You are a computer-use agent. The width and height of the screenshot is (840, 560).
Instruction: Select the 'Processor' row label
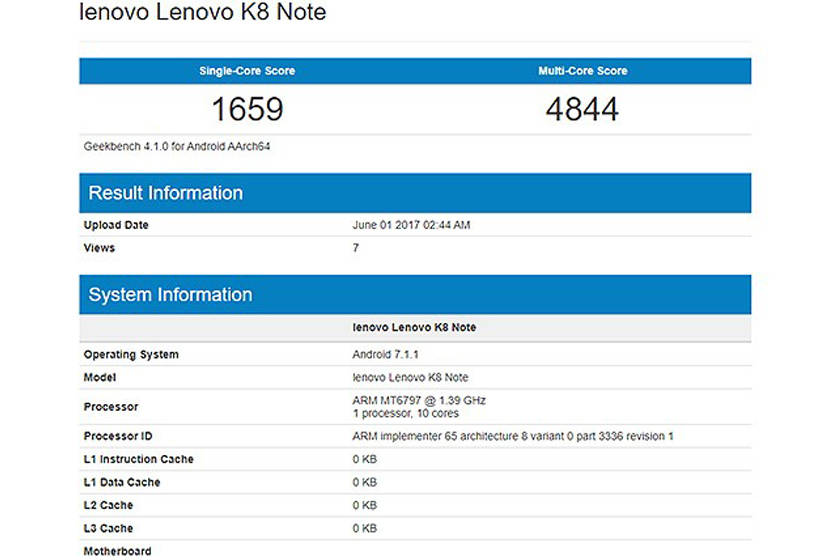coord(111,407)
